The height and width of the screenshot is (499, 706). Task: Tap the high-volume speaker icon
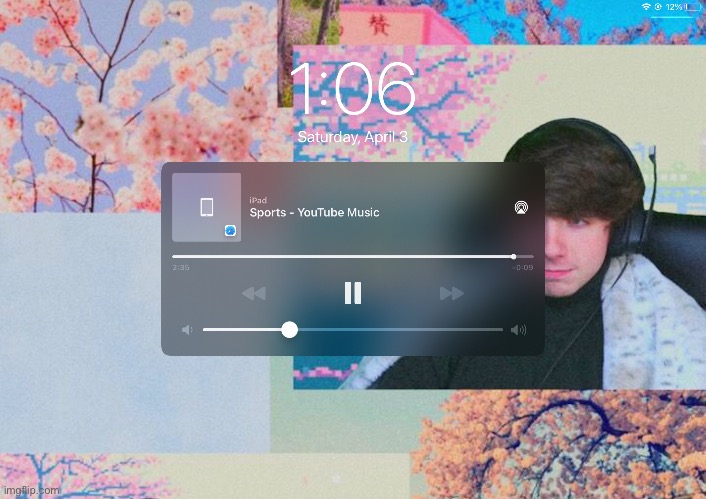point(519,330)
